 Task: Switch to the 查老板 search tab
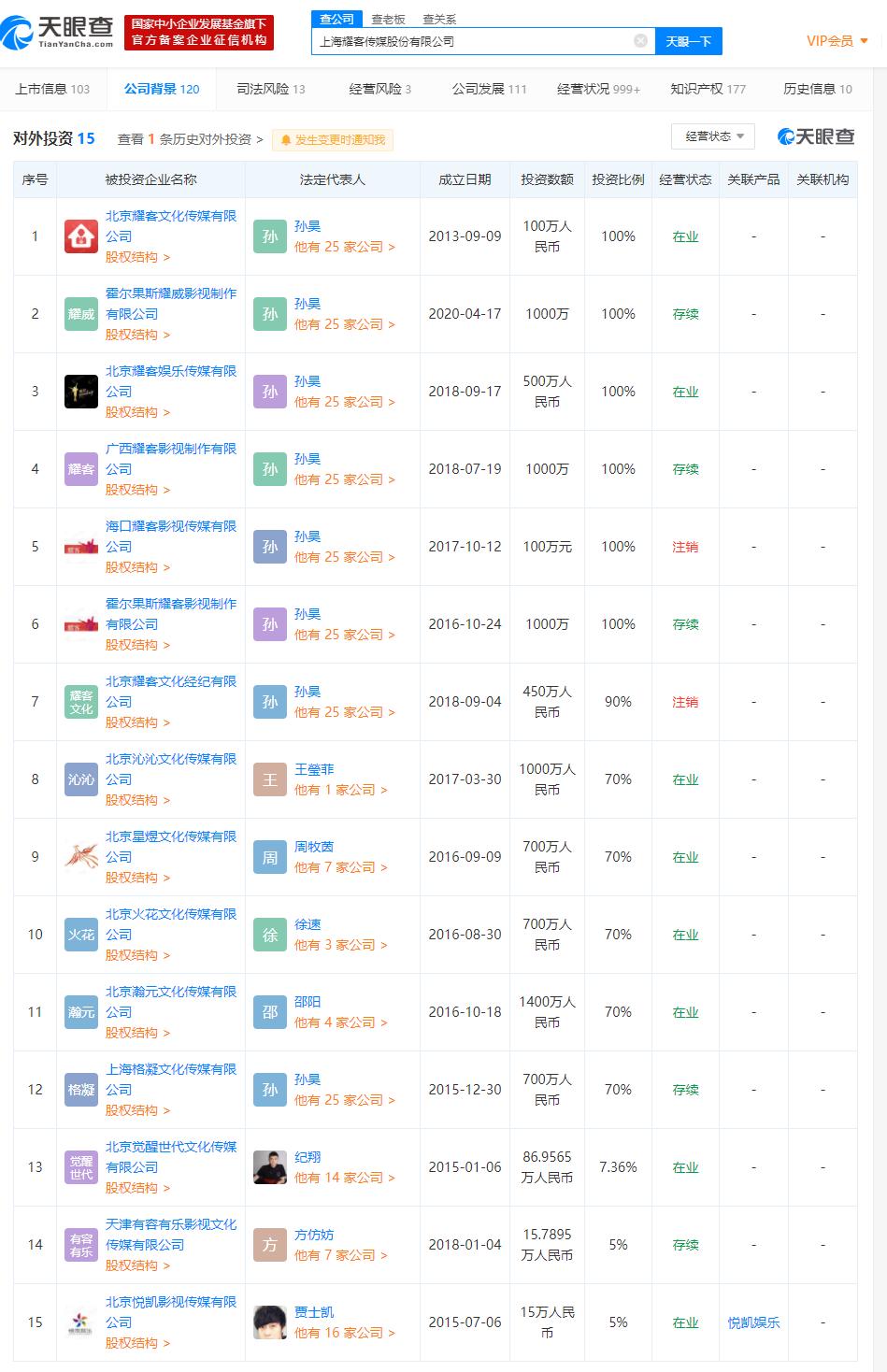[x=388, y=19]
